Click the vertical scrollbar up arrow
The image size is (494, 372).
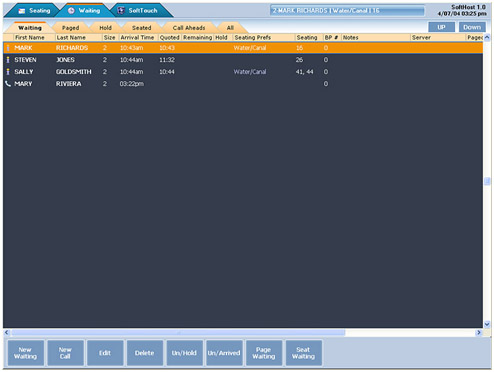point(487,38)
